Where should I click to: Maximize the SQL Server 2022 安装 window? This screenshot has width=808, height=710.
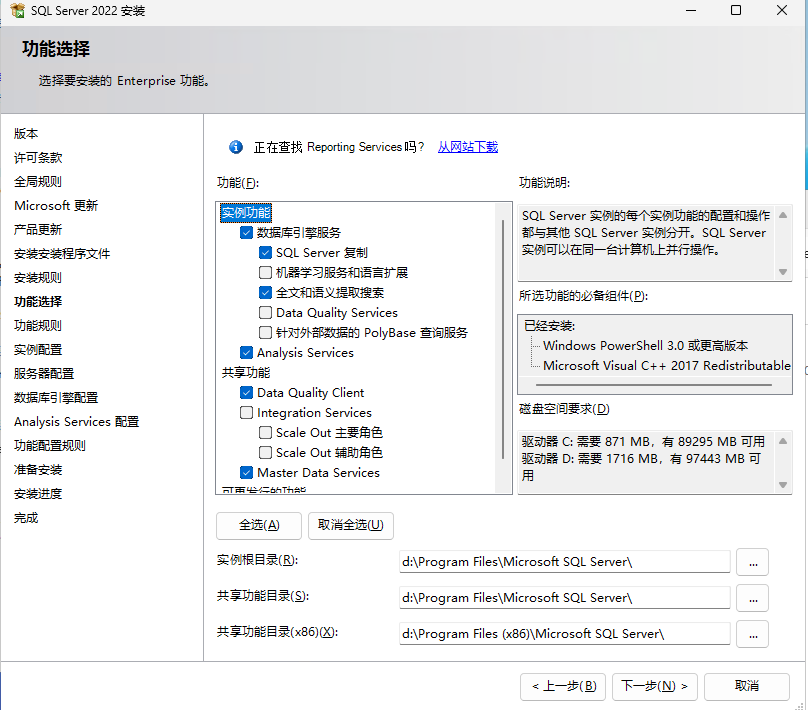point(736,10)
